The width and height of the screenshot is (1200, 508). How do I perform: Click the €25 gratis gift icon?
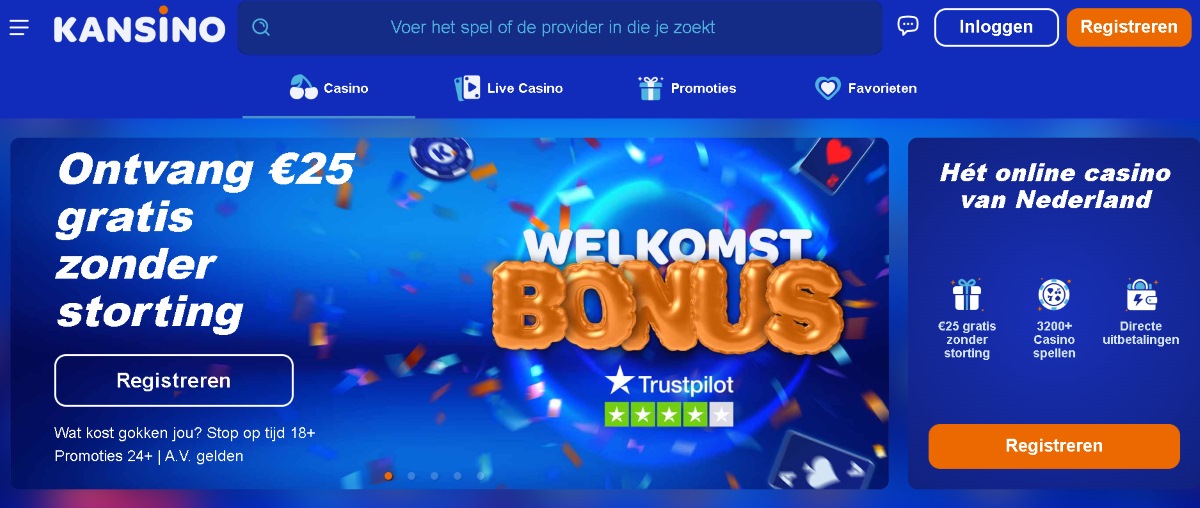(967, 295)
